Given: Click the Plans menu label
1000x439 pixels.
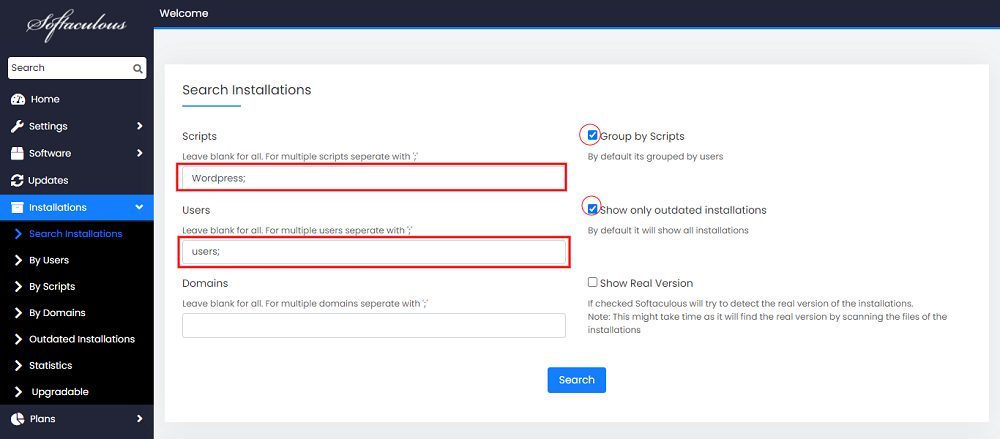Looking at the screenshot, I should 42,419.
